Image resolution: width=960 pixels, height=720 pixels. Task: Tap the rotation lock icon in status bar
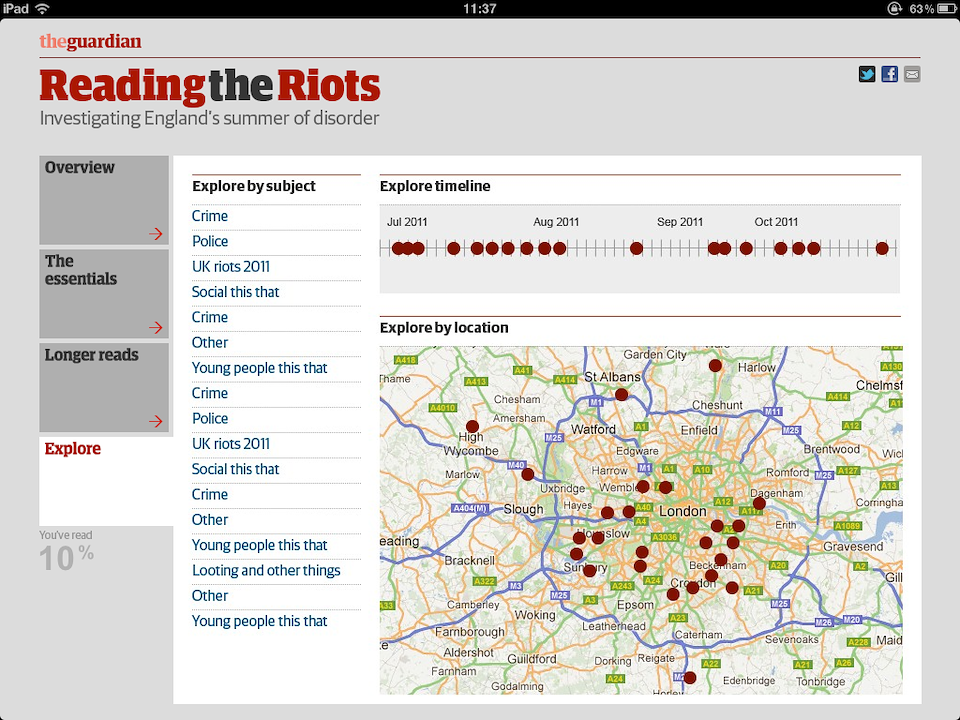(x=894, y=9)
